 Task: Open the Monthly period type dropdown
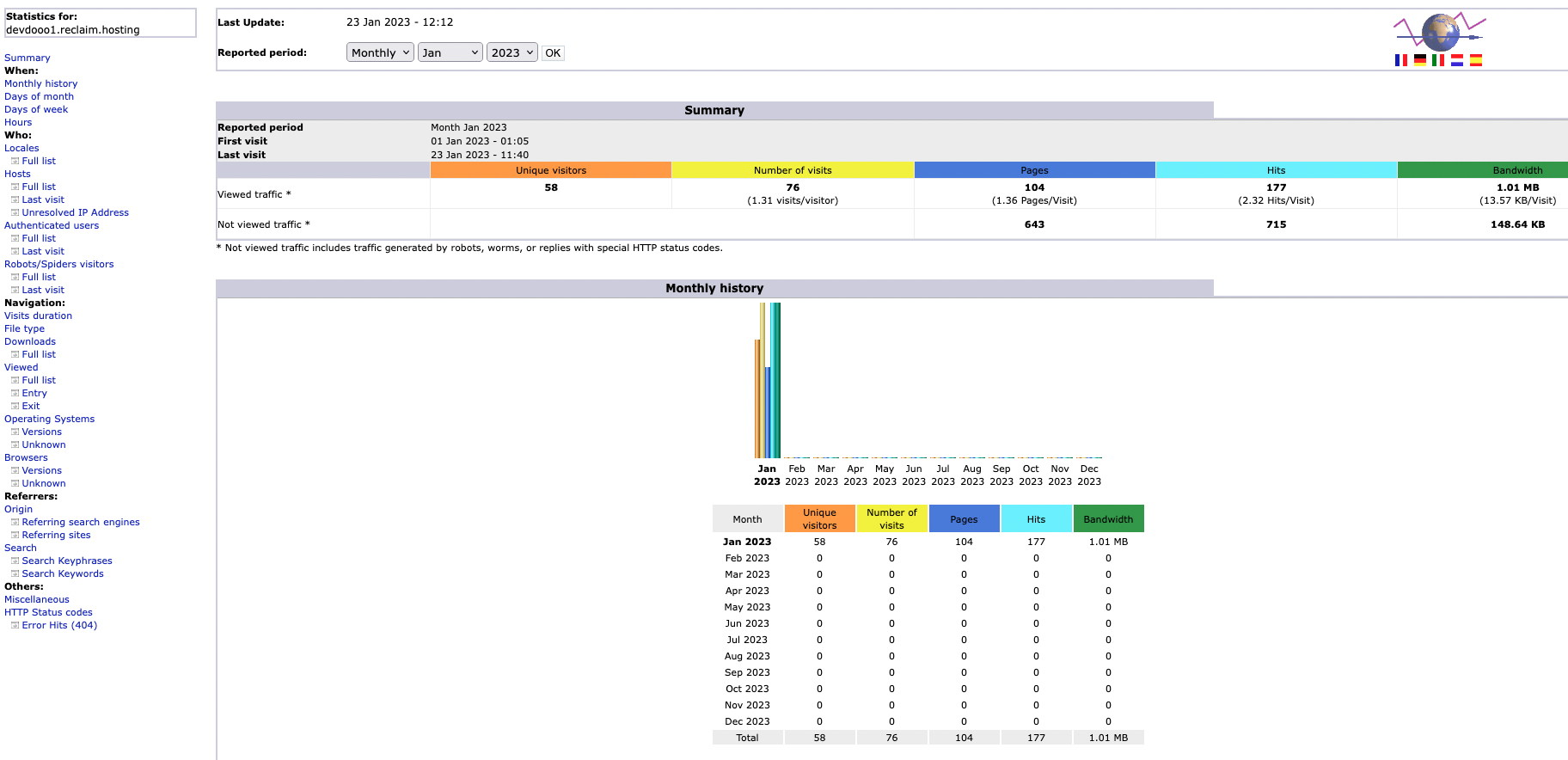click(380, 52)
